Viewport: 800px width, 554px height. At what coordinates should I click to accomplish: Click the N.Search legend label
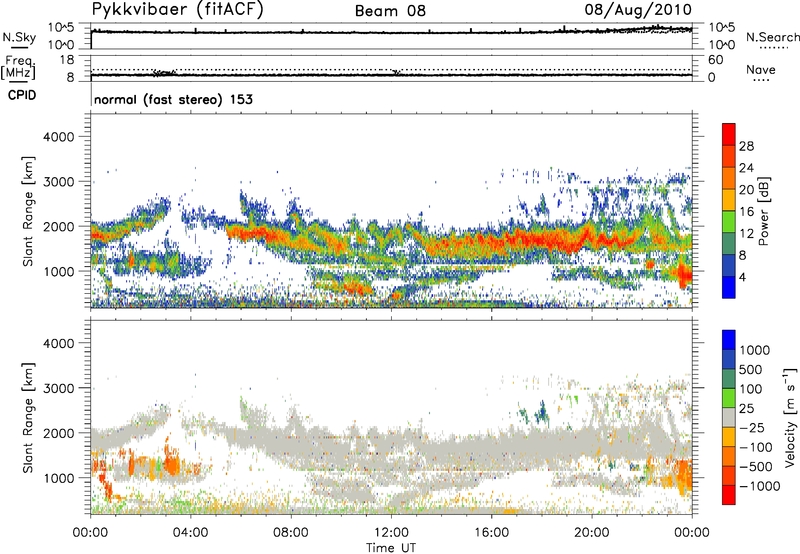coord(772,37)
